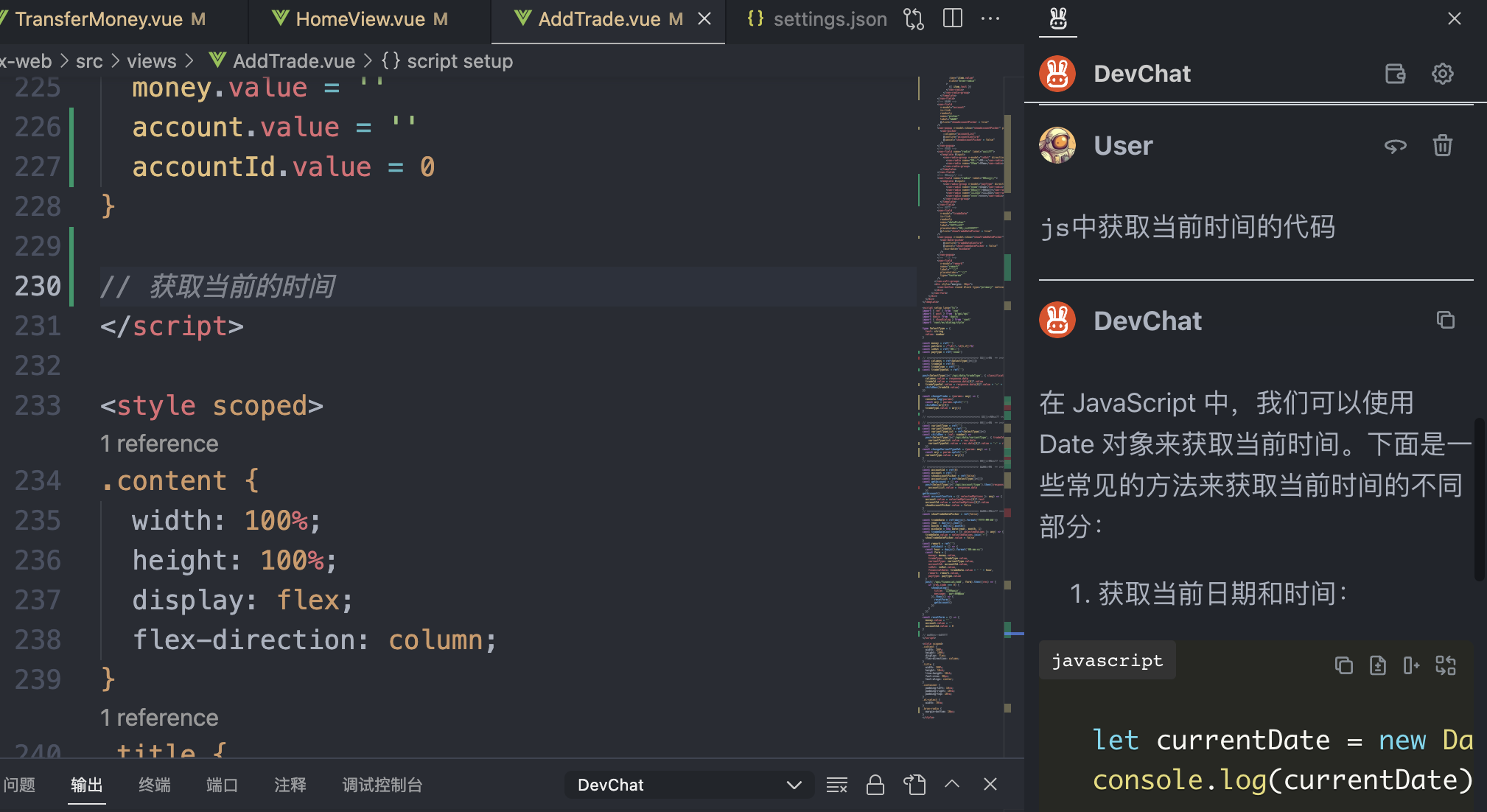
Task: Clear the output panel
Action: pos(836,785)
